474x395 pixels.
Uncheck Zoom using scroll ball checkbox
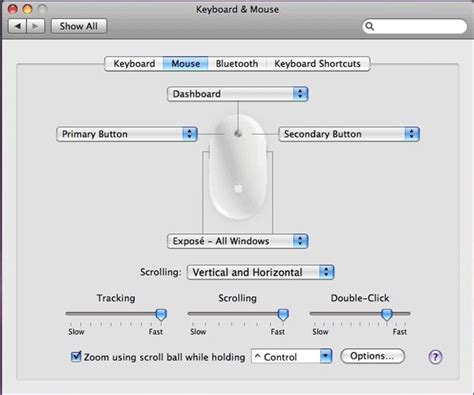76,357
